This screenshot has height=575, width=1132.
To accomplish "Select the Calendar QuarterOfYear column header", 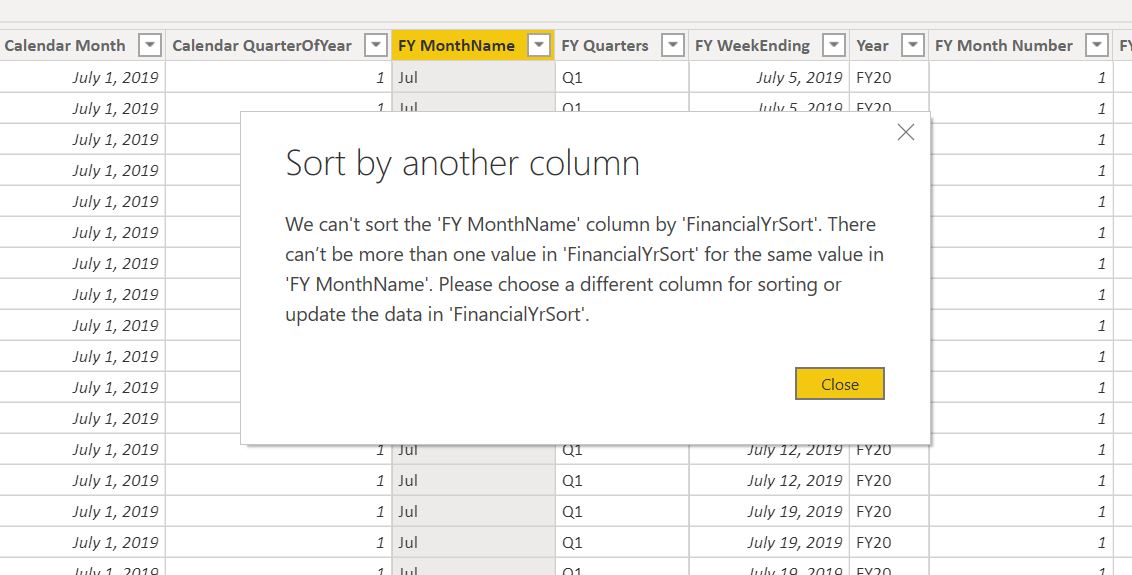I will (x=261, y=46).
